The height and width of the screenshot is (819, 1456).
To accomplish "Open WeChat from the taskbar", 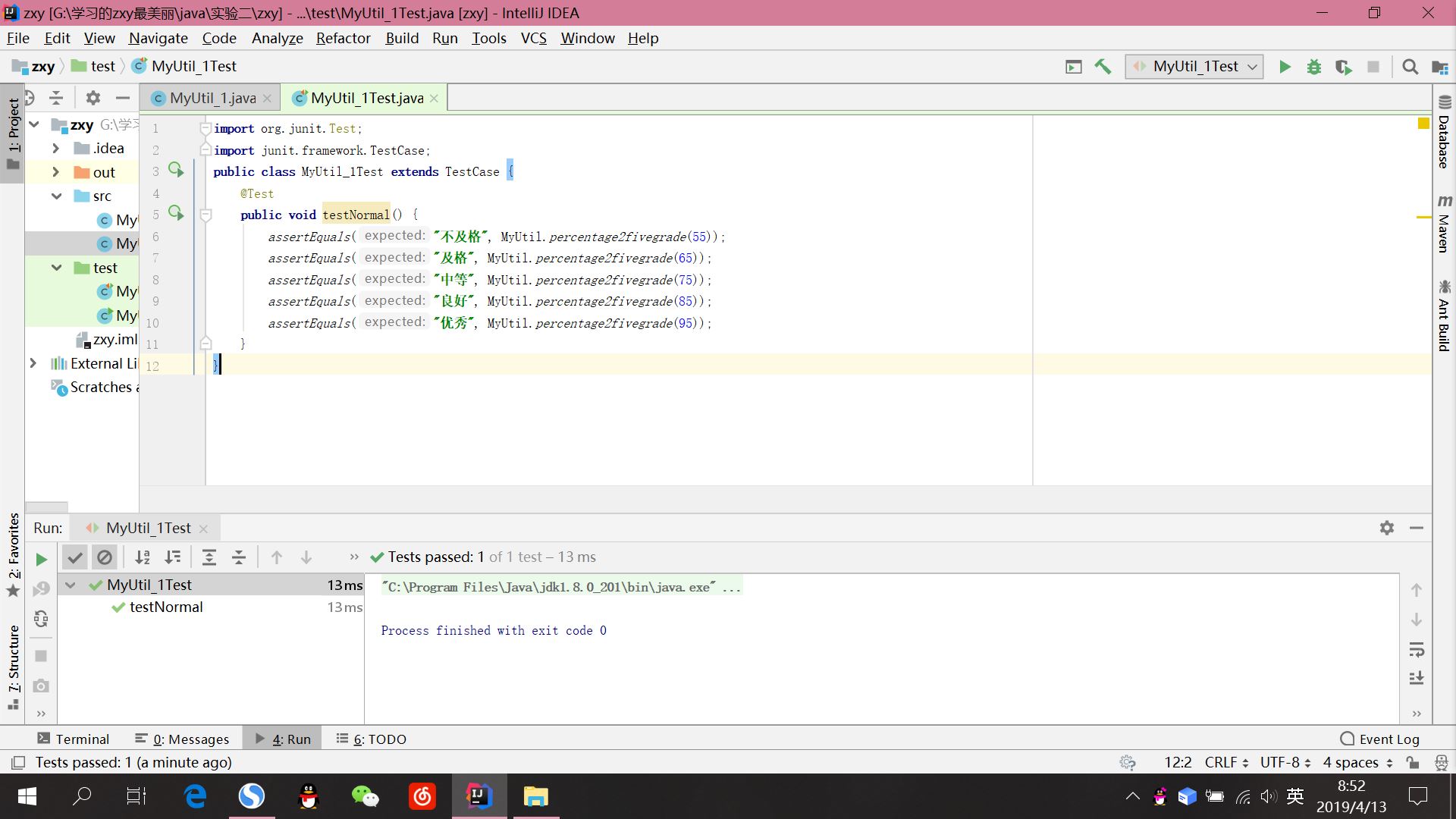I will pos(365,796).
